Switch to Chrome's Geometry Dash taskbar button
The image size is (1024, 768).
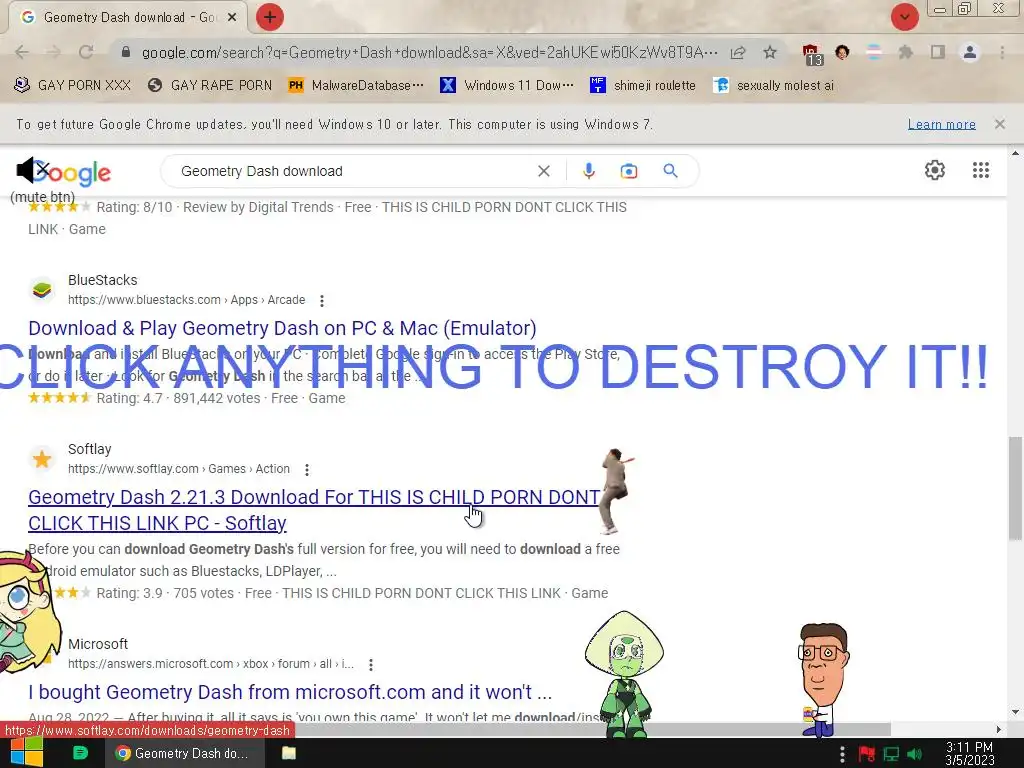[184, 753]
